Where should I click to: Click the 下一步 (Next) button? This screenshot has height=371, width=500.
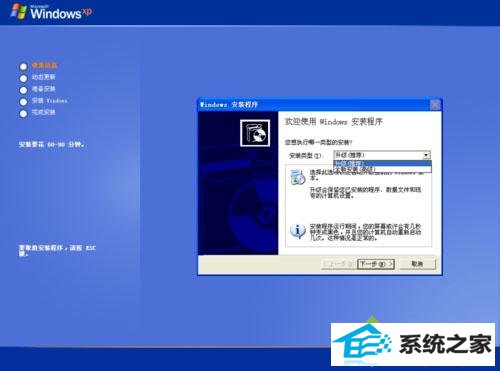point(376,264)
